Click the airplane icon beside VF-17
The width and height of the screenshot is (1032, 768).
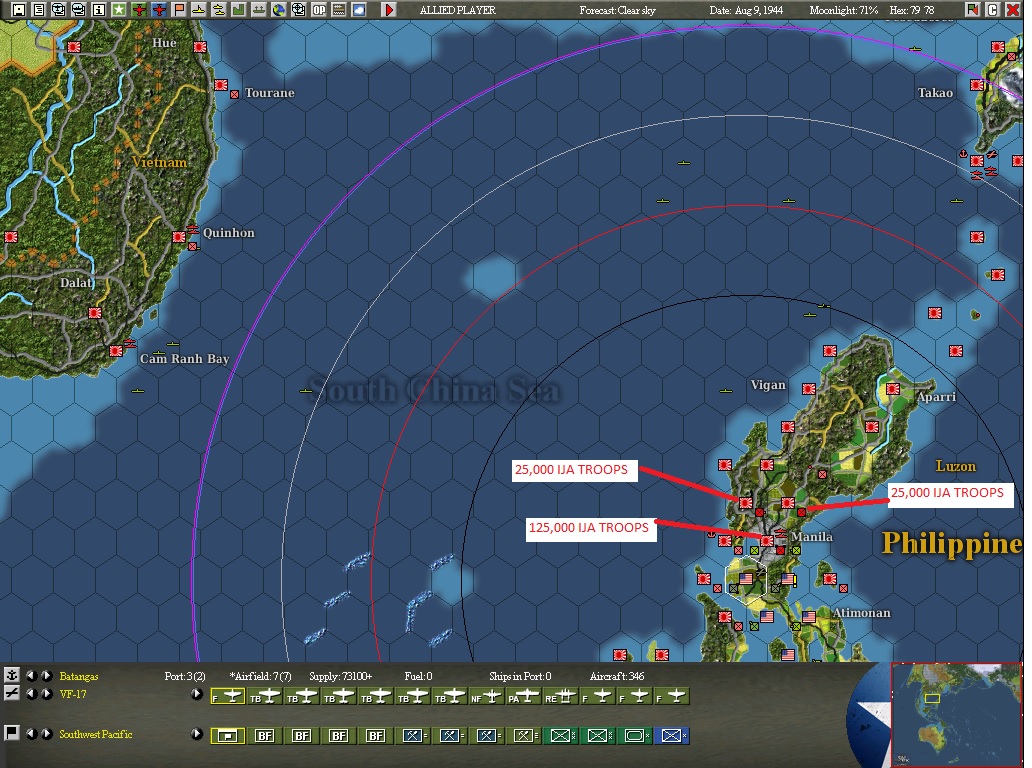[x=12, y=693]
